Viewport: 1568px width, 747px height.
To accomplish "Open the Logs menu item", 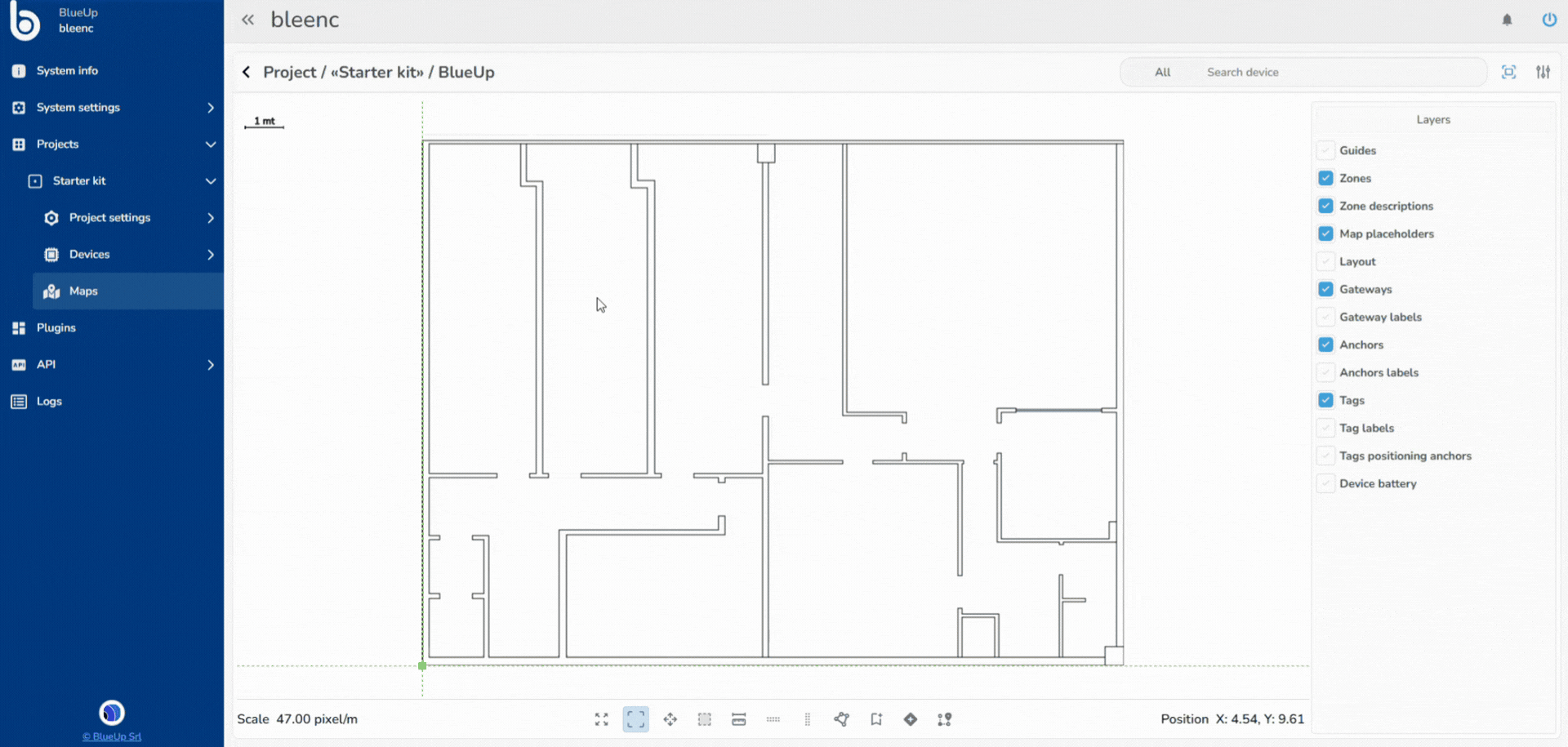I will tap(49, 402).
